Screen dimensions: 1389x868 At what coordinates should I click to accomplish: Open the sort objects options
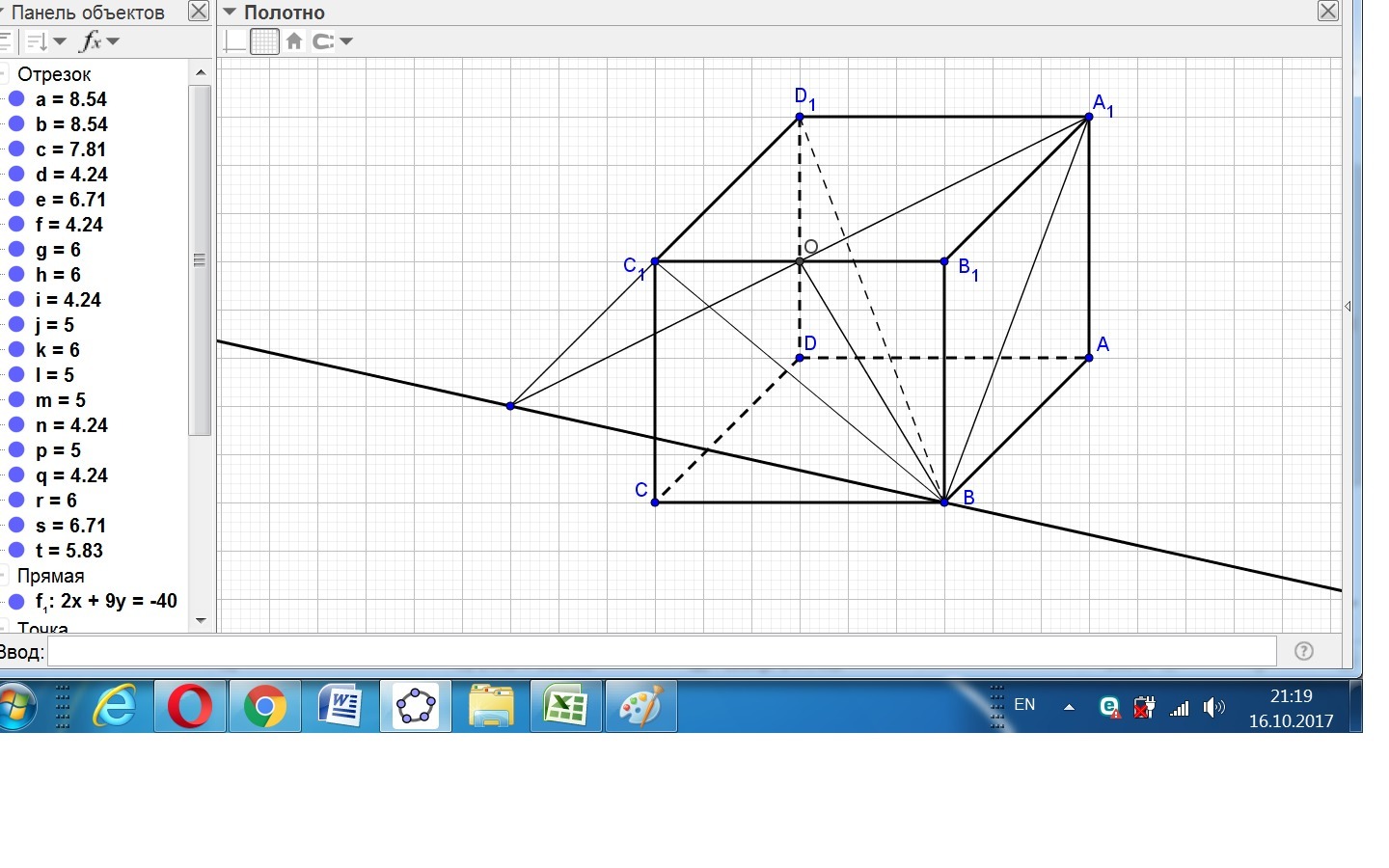click(45, 41)
